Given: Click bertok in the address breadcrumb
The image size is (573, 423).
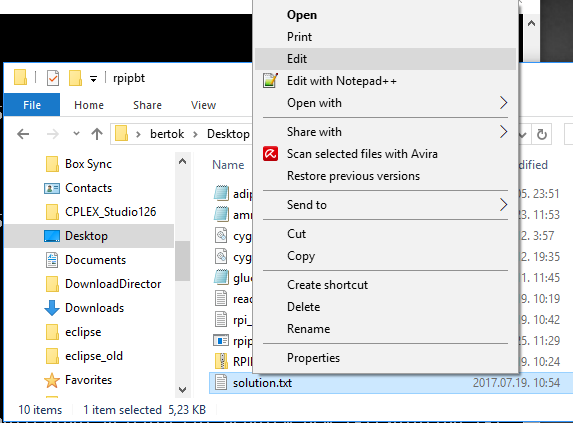Looking at the screenshot, I should pyautogui.click(x=167, y=134).
